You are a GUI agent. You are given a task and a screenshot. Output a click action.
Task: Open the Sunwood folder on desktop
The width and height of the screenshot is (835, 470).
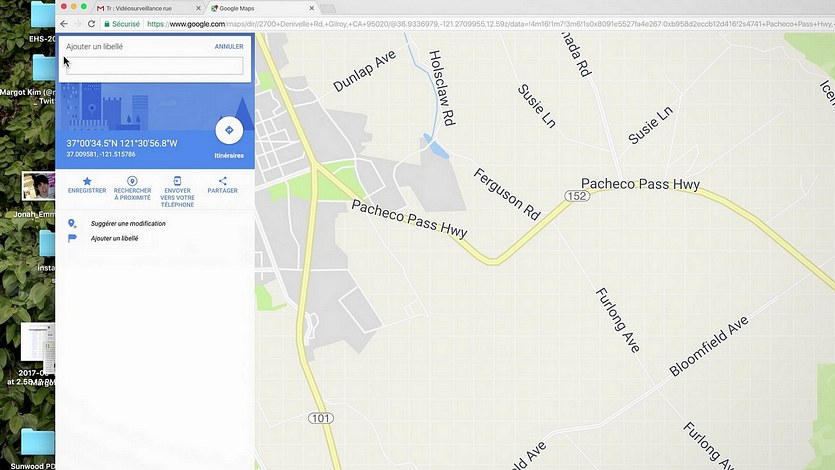(x=36, y=443)
